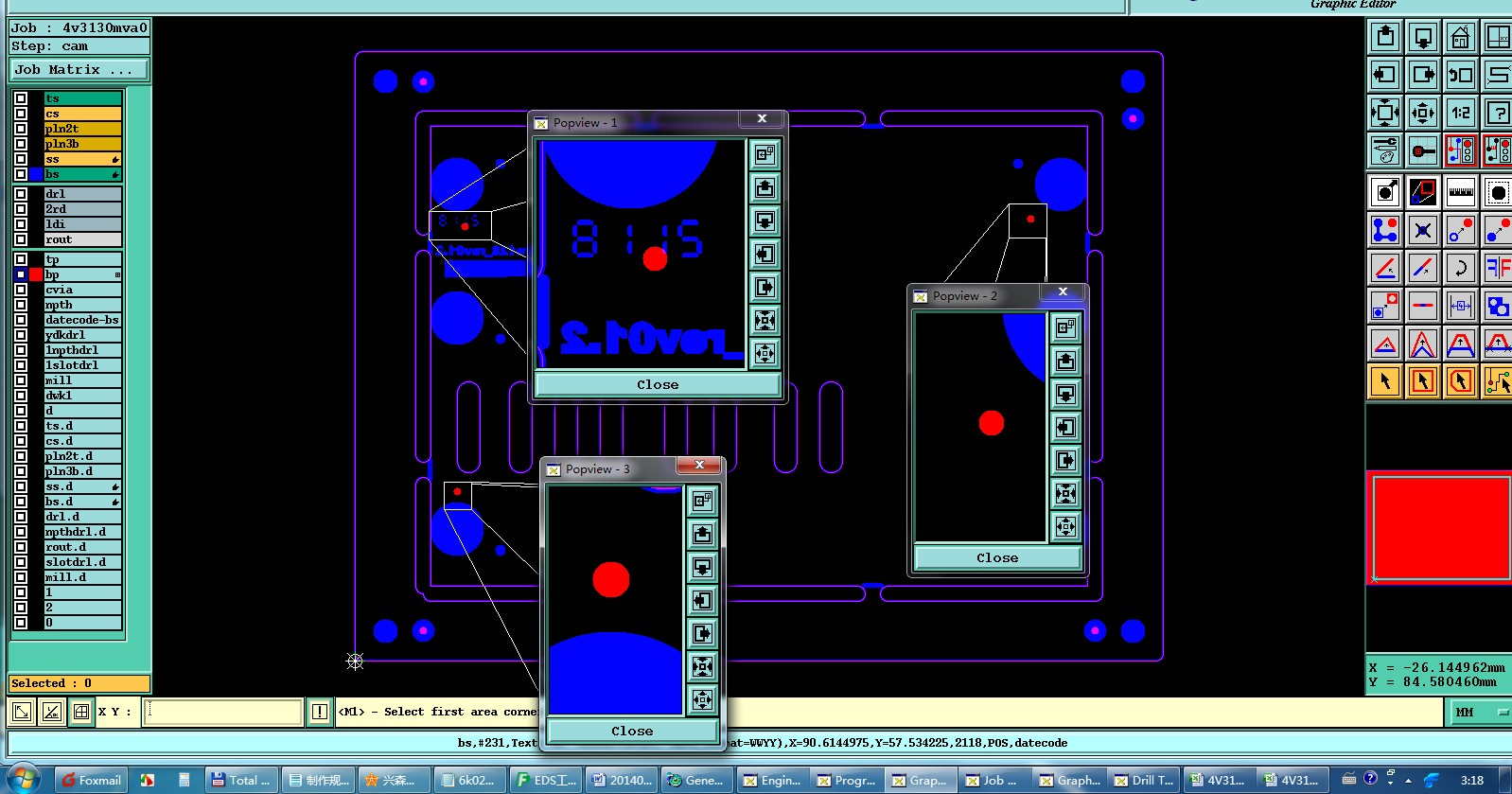Click the orange polygon selection arrow tool
The width and height of the screenshot is (1512, 794).
(1461, 381)
